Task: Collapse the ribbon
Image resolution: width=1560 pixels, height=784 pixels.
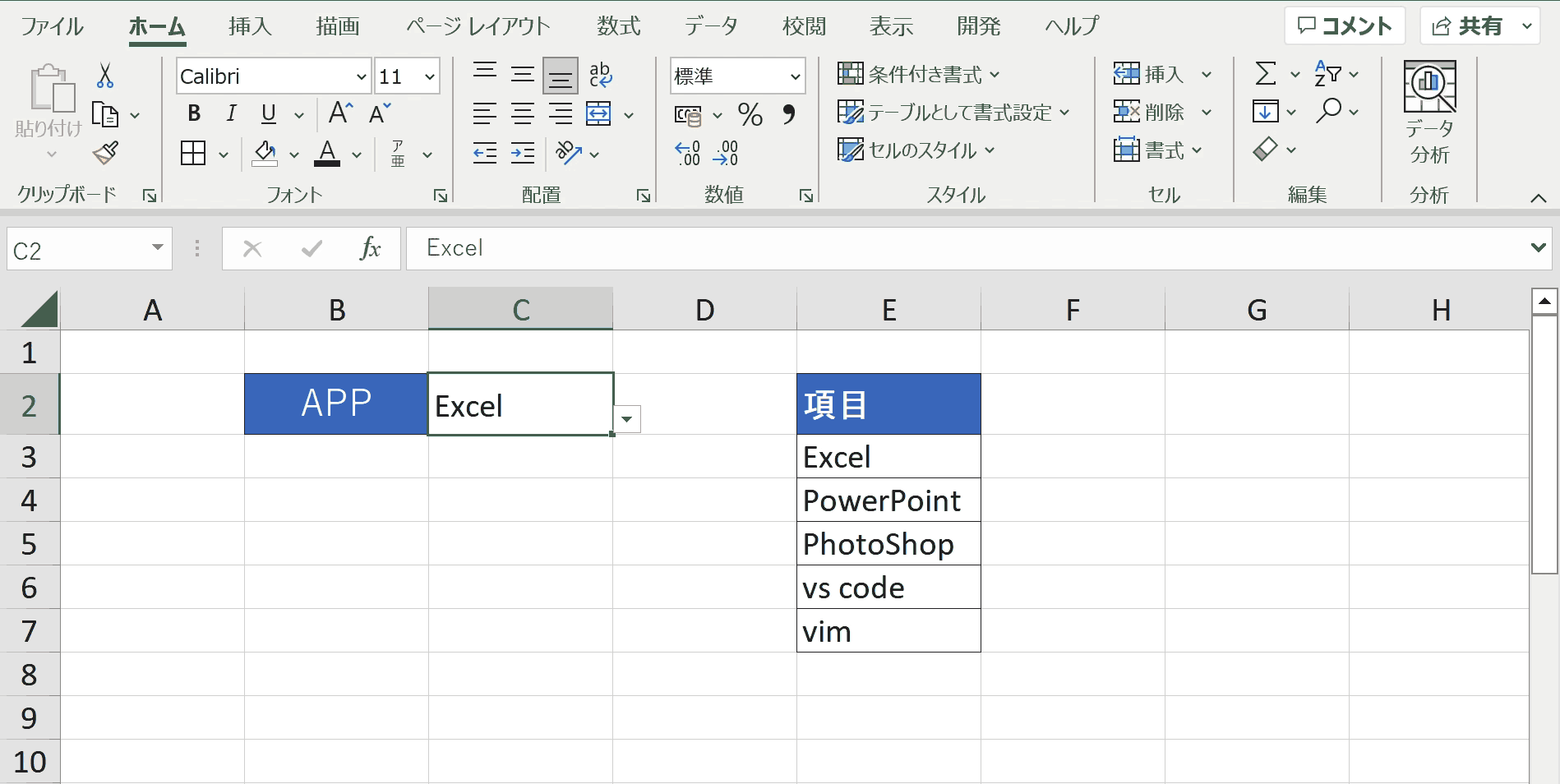Action: click(x=1538, y=198)
